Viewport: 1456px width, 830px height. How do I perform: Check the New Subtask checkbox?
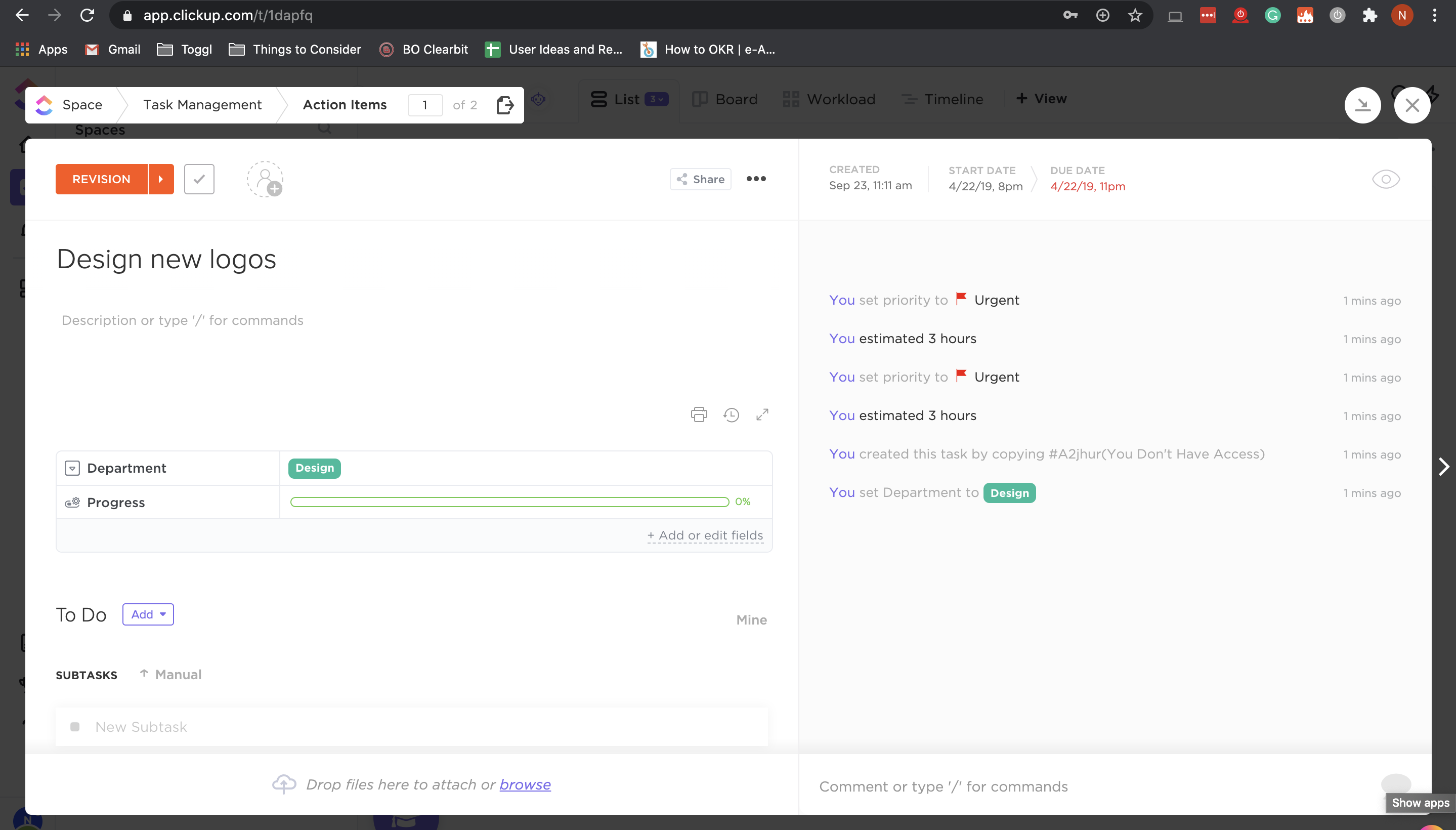(x=76, y=726)
